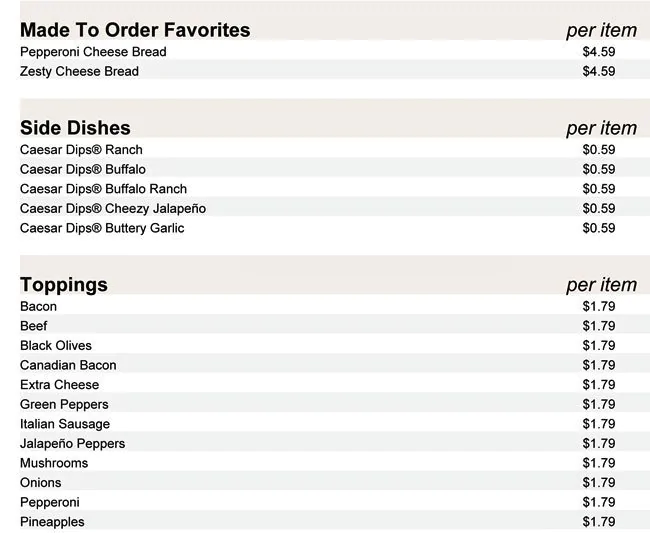The width and height of the screenshot is (650, 533).
Task: Click Caesar Dips Ranch menu item
Action: point(81,150)
